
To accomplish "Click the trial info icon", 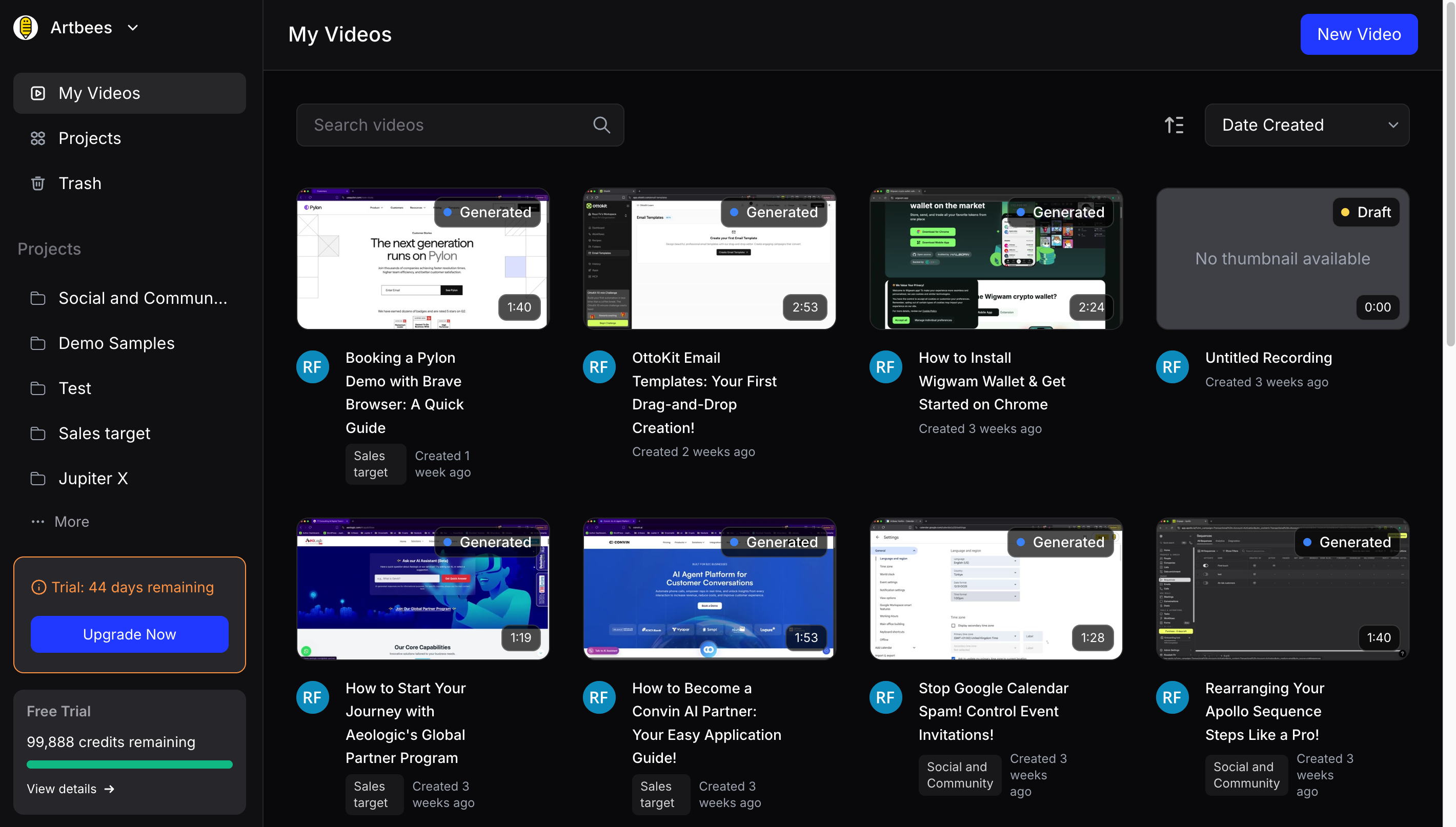I will pos(38,587).
